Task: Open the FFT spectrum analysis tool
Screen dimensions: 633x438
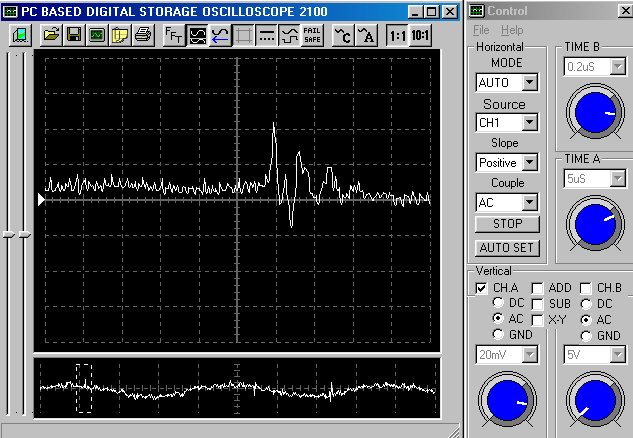Action: point(174,35)
